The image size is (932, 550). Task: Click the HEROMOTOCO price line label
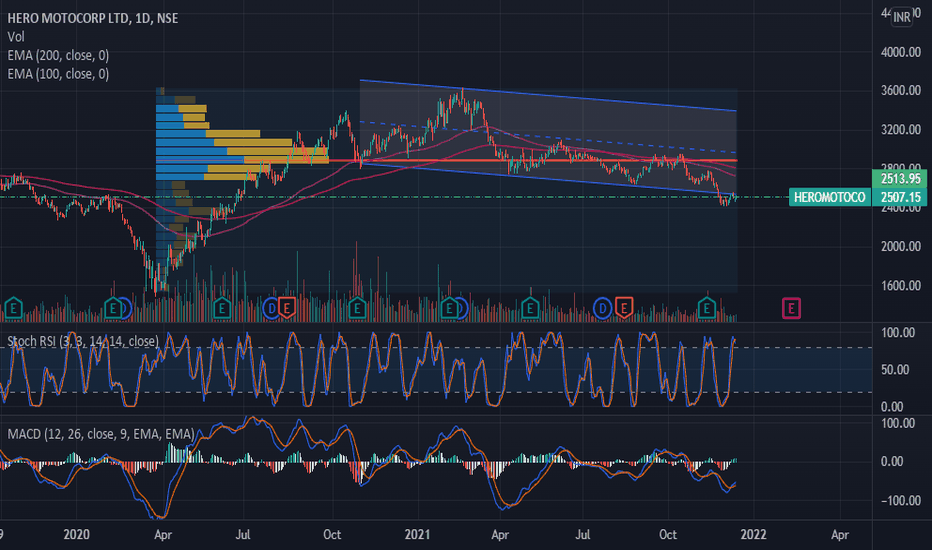point(830,197)
